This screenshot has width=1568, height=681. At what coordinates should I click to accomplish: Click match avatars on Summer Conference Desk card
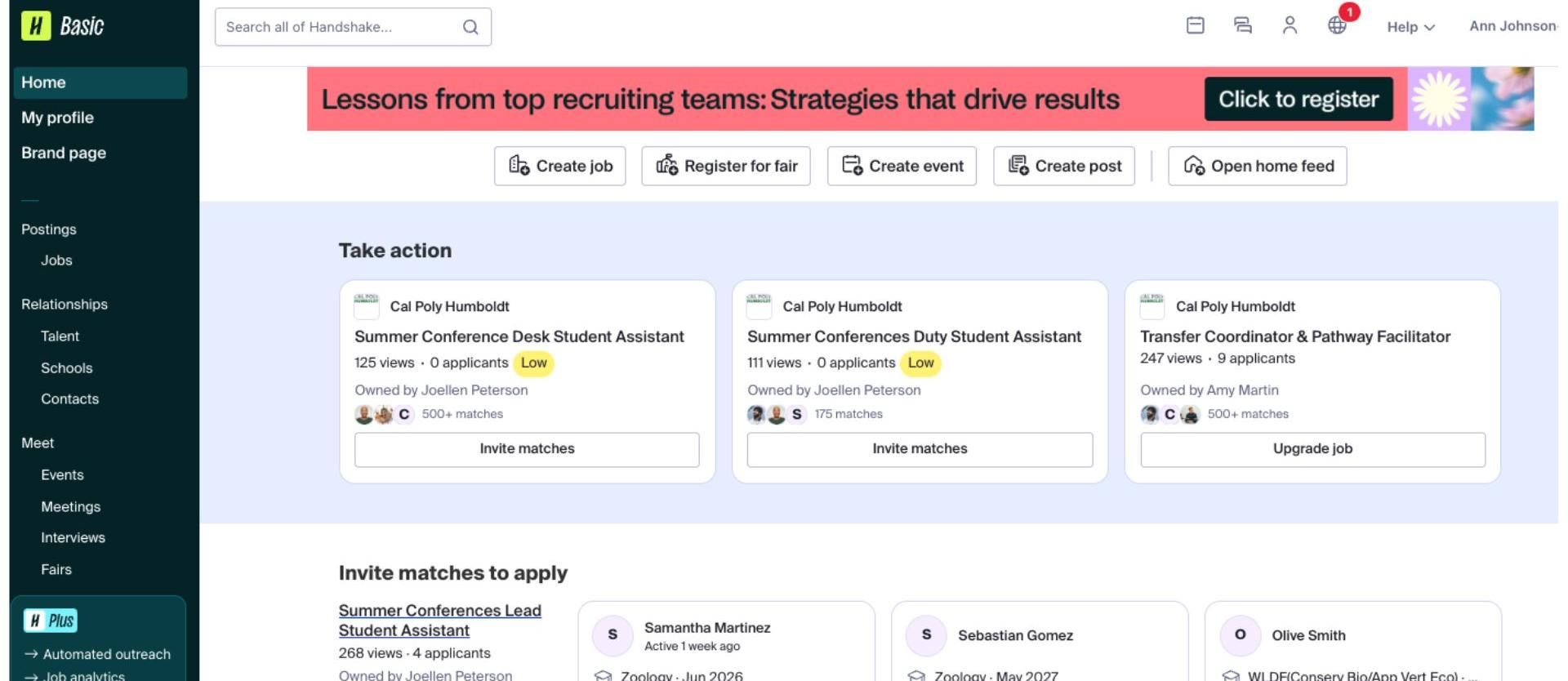[x=384, y=414]
